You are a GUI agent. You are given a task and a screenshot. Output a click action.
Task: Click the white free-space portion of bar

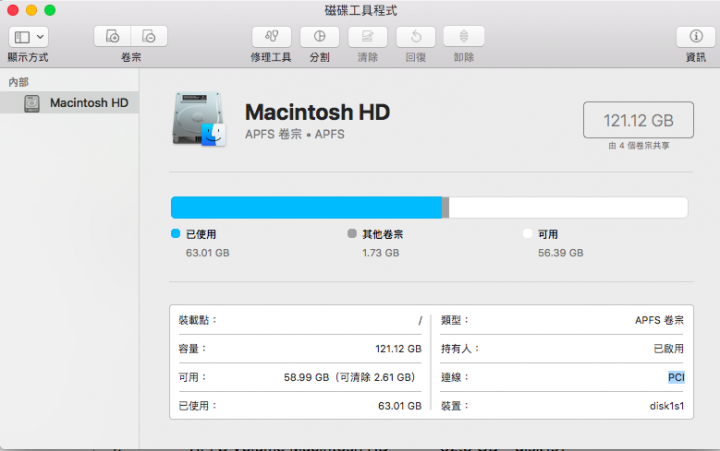[568, 208]
